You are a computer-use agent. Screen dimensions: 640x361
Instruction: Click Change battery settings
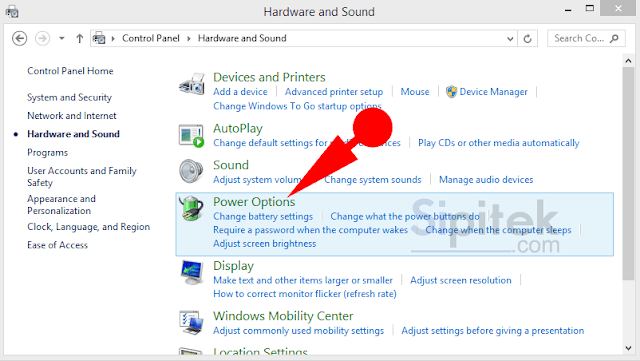point(263,216)
